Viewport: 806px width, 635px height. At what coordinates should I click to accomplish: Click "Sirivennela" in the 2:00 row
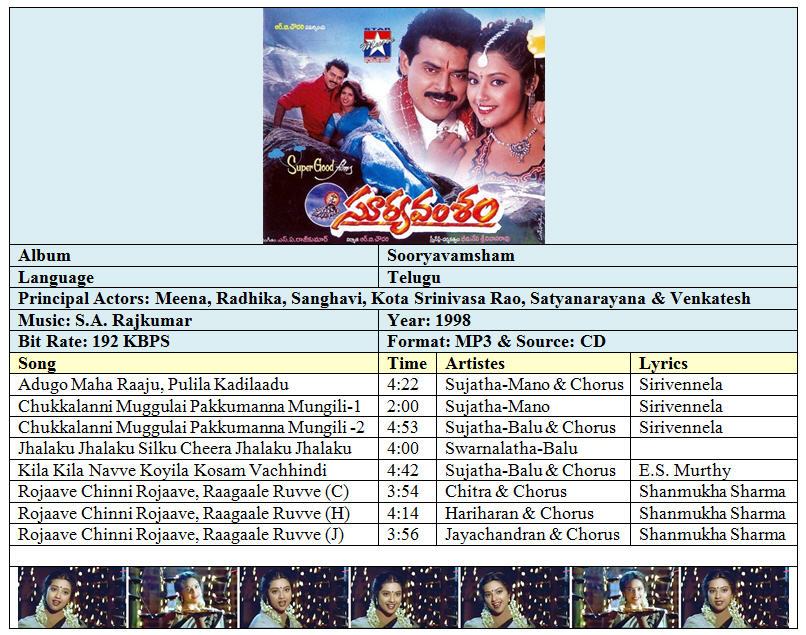[681, 406]
